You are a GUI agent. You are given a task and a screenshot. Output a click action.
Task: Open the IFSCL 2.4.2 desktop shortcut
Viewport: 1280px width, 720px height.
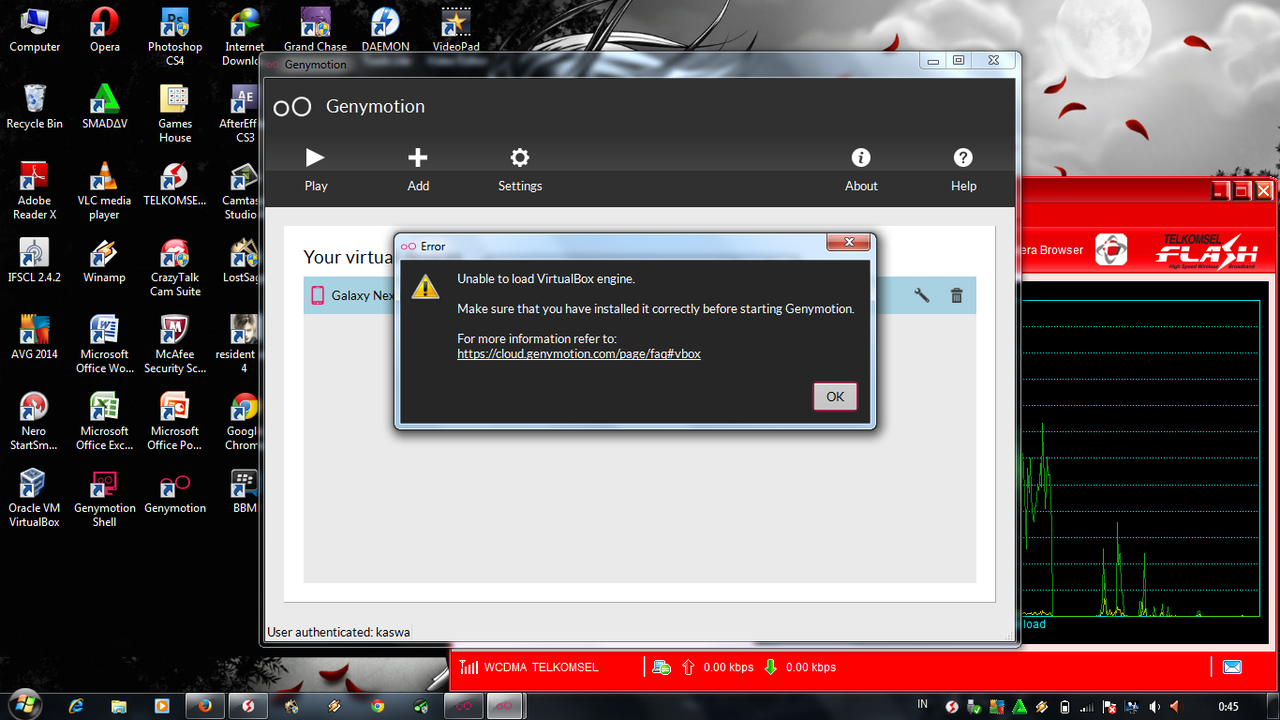click(35, 261)
